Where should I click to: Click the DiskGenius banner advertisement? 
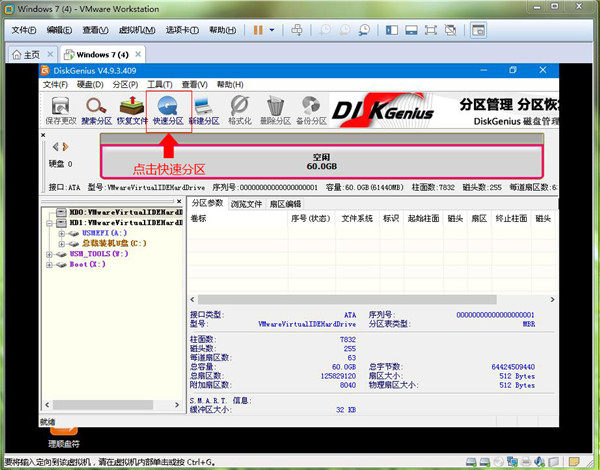pyautogui.click(x=444, y=111)
